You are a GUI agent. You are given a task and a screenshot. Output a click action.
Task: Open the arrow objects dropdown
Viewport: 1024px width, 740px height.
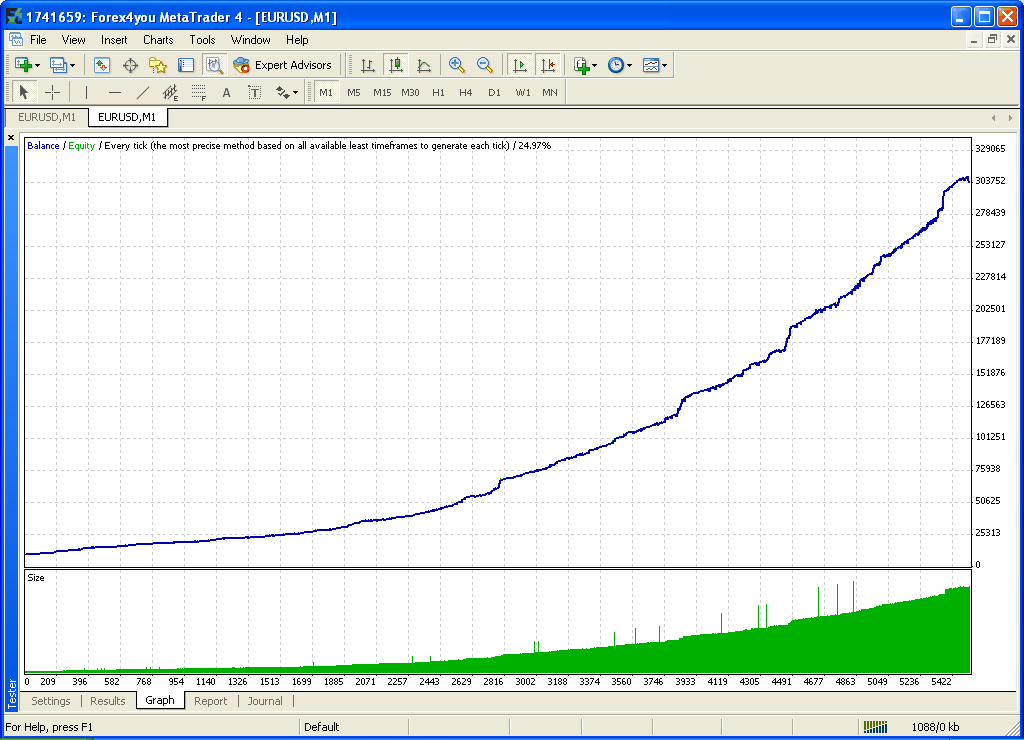coord(295,92)
